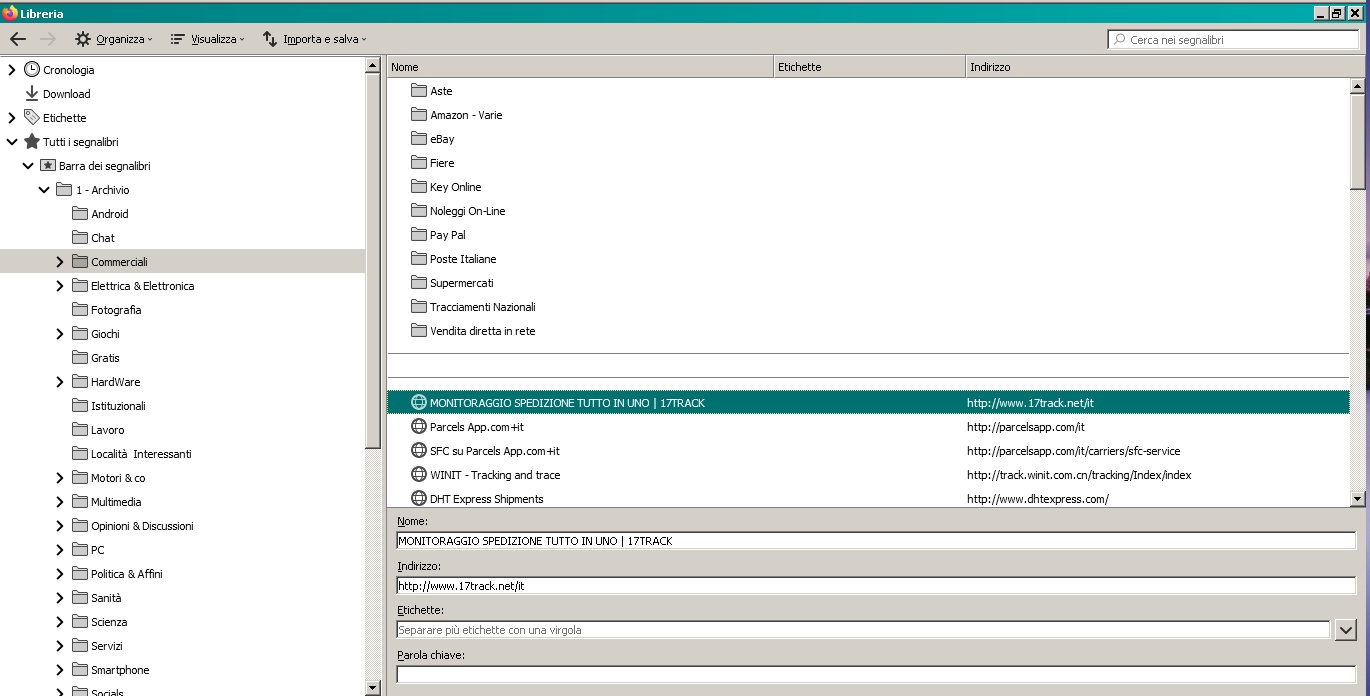Click the Etichette tags field
The height and width of the screenshot is (696, 1370).
pyautogui.click(x=863, y=630)
